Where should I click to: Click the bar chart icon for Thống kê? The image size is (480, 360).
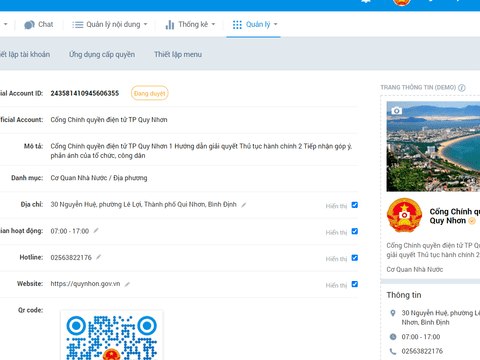coord(170,25)
